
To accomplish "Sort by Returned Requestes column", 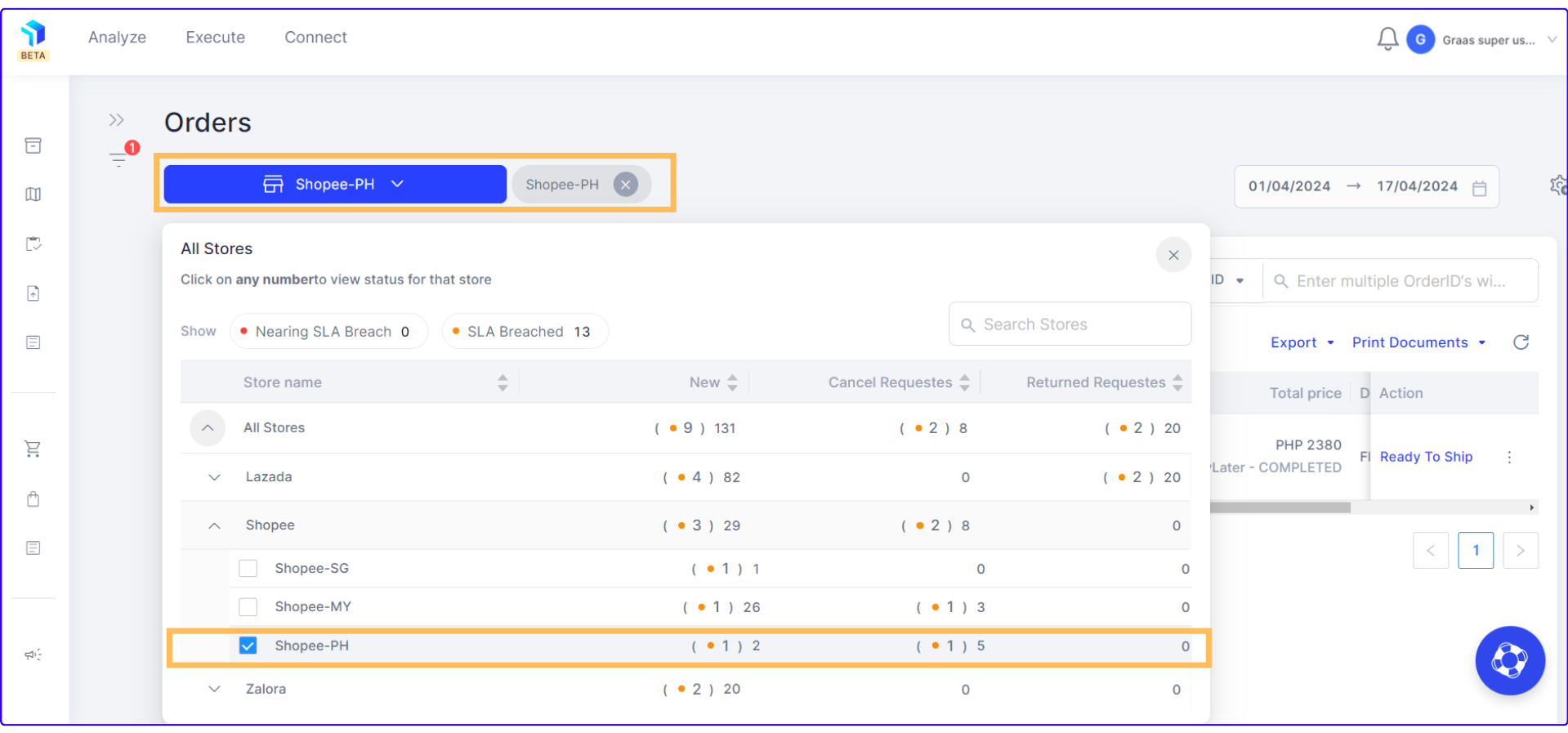I will [x=1177, y=382].
